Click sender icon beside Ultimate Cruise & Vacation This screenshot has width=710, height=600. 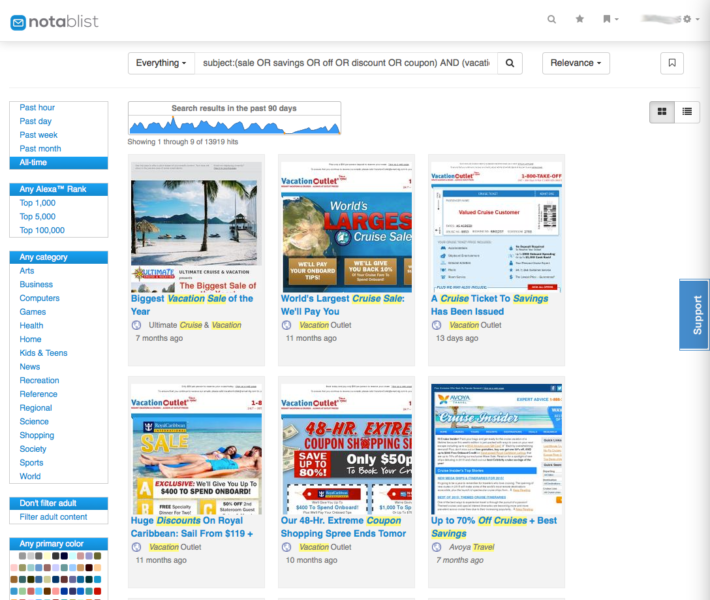pos(136,325)
